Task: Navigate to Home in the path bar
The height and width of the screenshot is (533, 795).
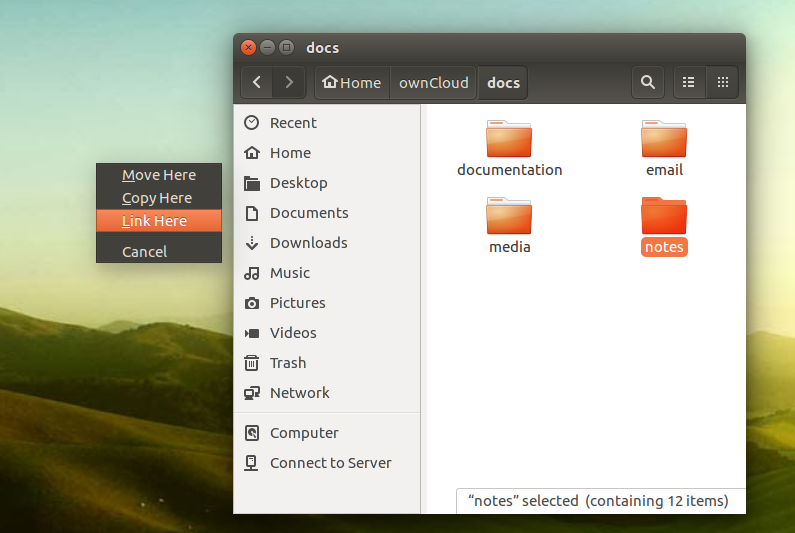Action: (x=352, y=82)
